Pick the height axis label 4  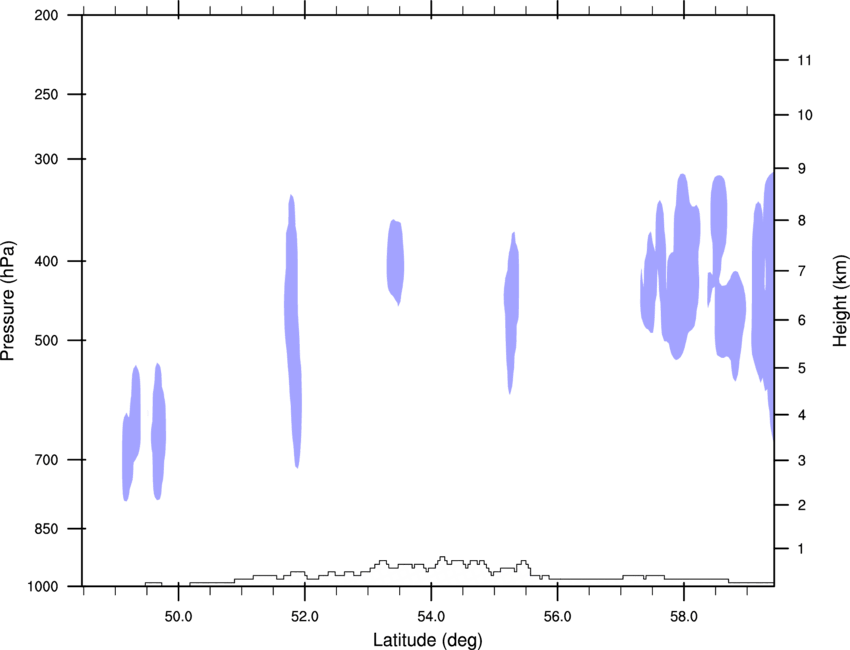pyautogui.click(x=802, y=415)
